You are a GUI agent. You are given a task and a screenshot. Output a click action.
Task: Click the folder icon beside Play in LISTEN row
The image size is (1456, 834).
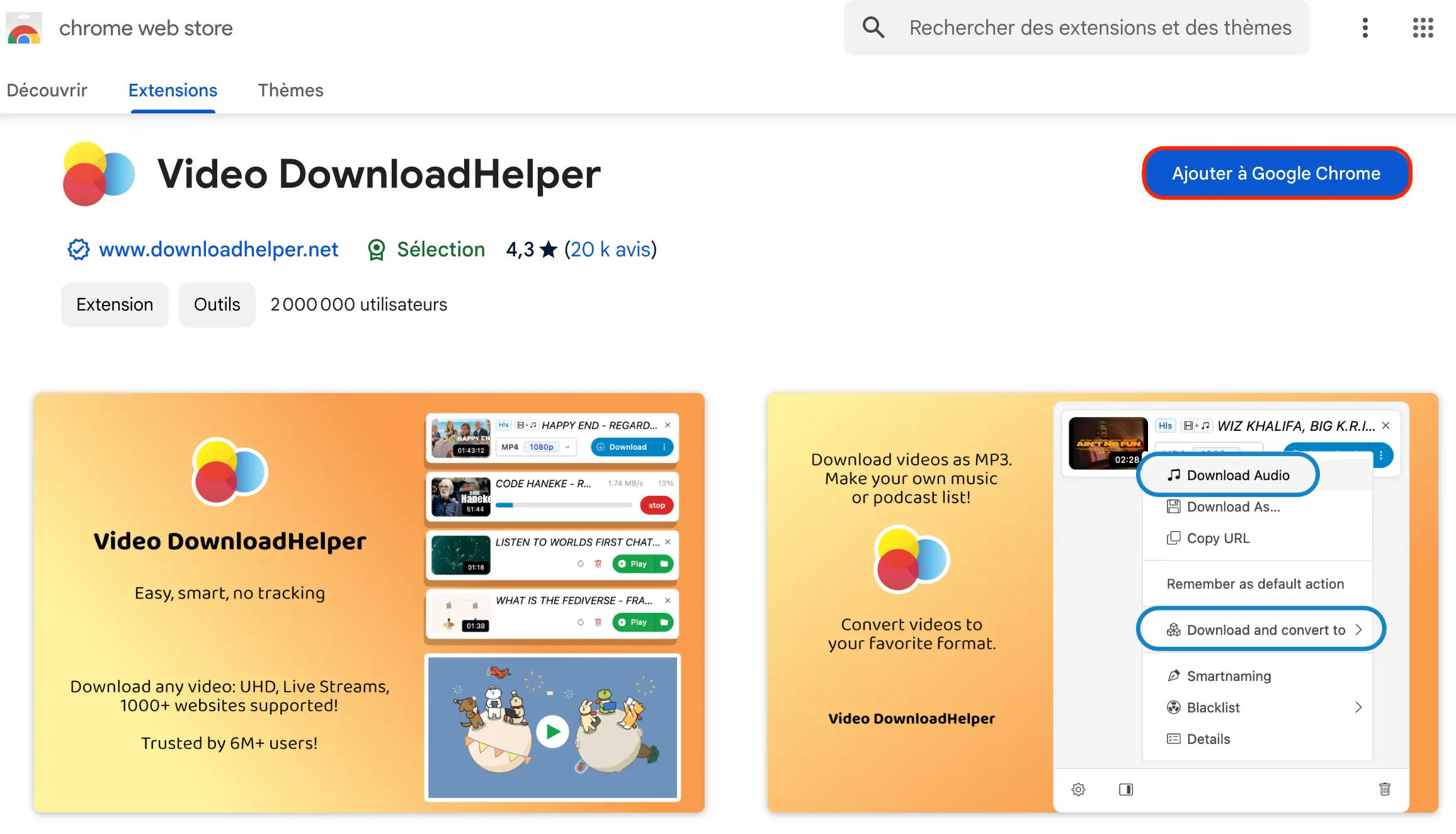664,564
